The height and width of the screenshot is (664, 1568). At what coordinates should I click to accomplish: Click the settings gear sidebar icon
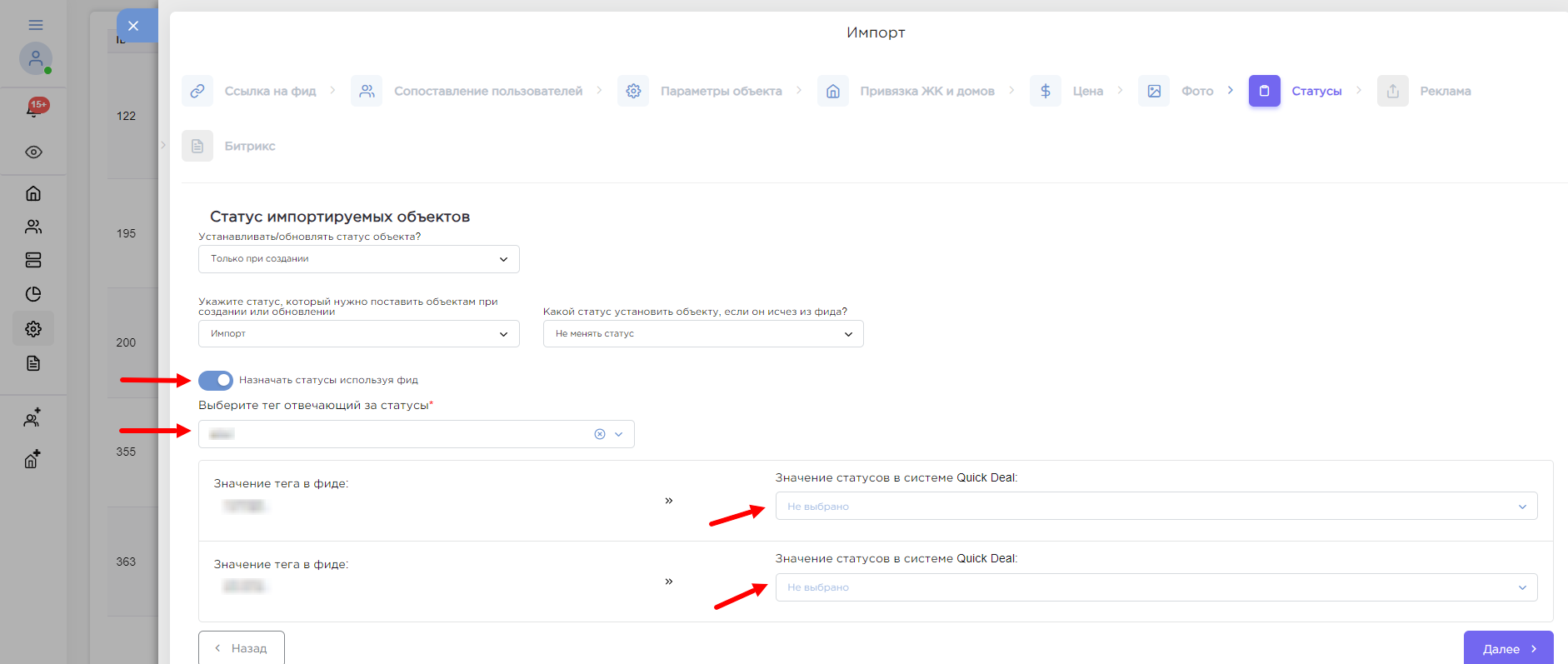(x=33, y=329)
